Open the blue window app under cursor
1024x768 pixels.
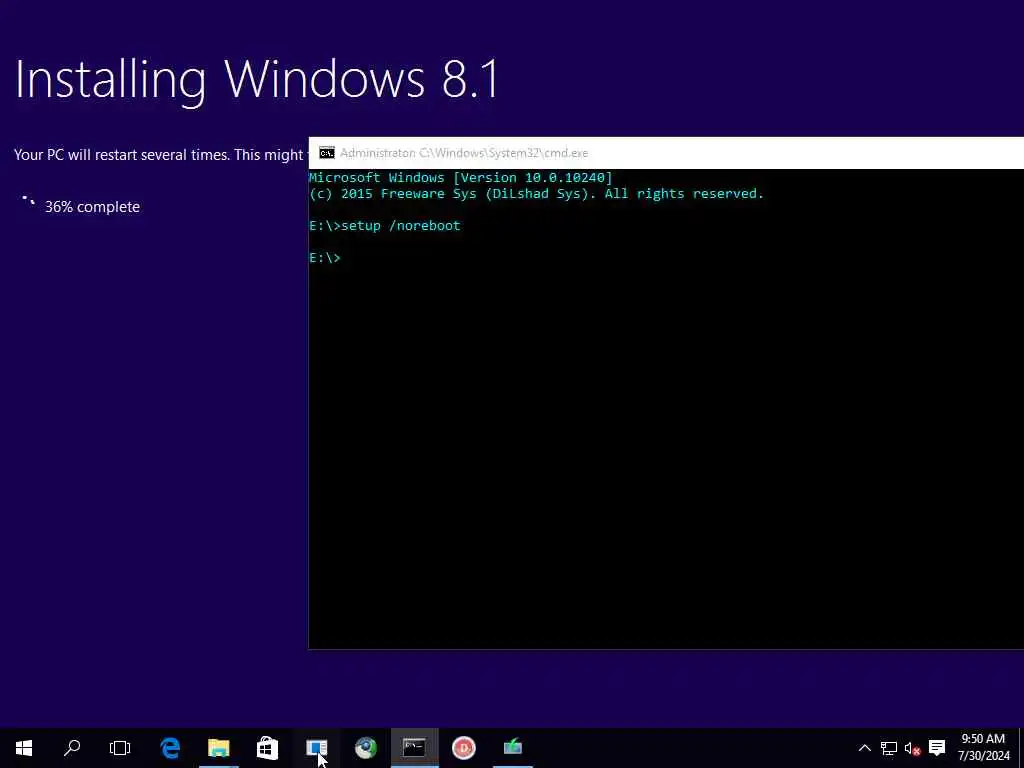point(317,748)
